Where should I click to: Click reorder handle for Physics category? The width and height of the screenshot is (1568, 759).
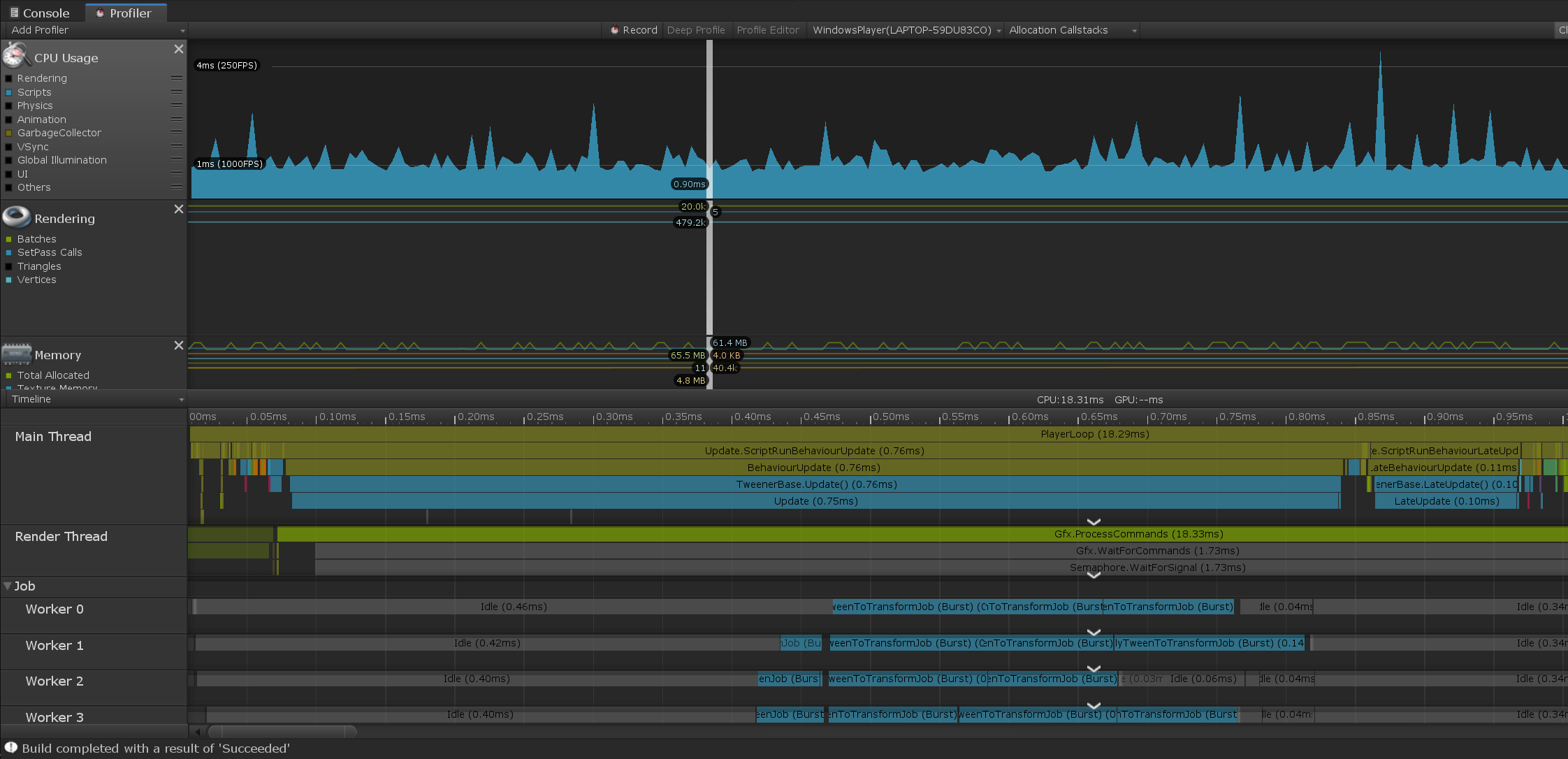click(x=177, y=106)
